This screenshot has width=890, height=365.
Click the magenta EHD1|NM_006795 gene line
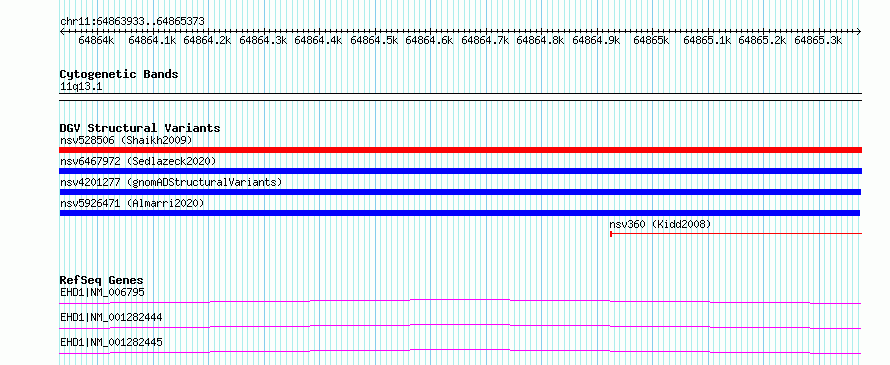(x=460, y=301)
